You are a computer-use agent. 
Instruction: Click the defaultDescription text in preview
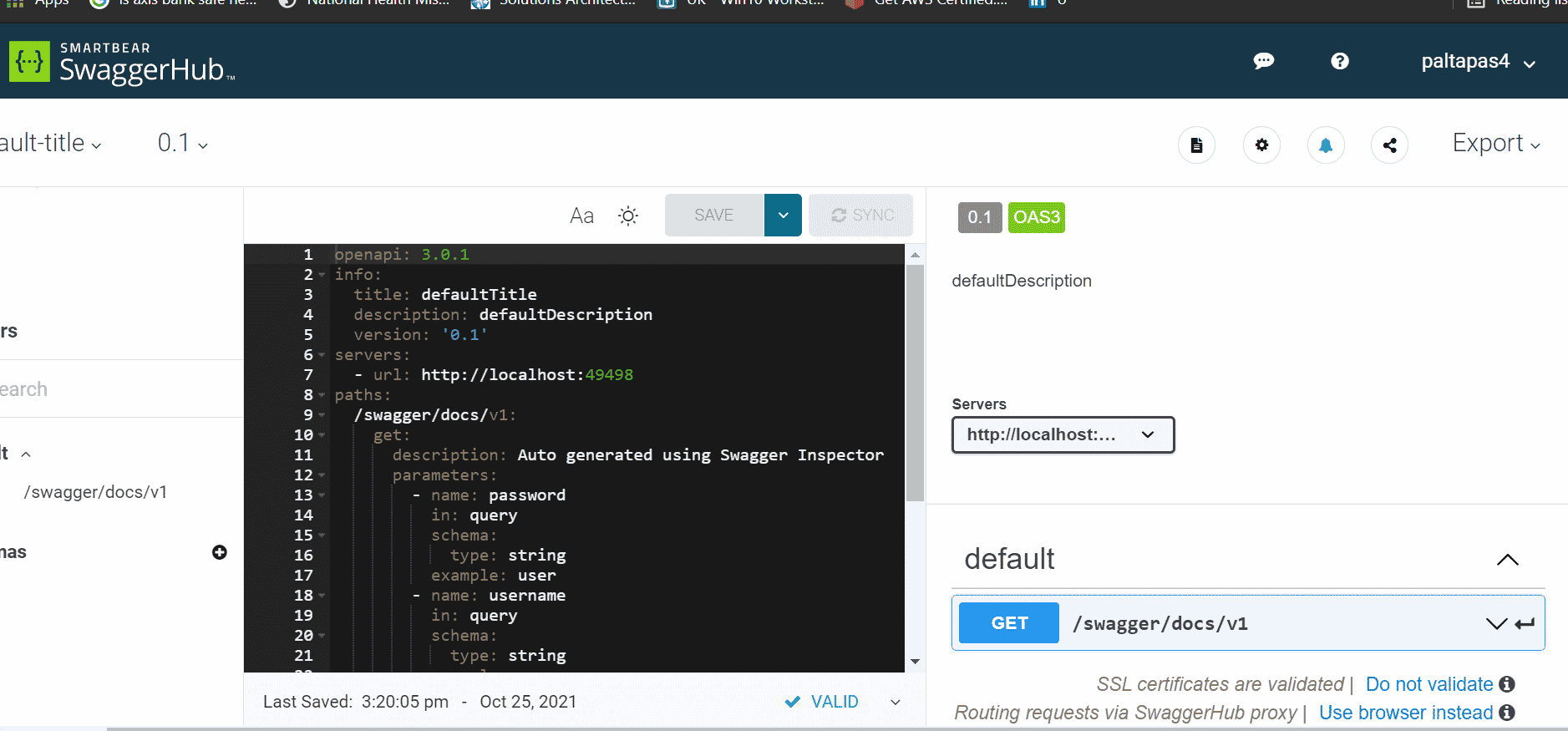pyautogui.click(x=1022, y=281)
